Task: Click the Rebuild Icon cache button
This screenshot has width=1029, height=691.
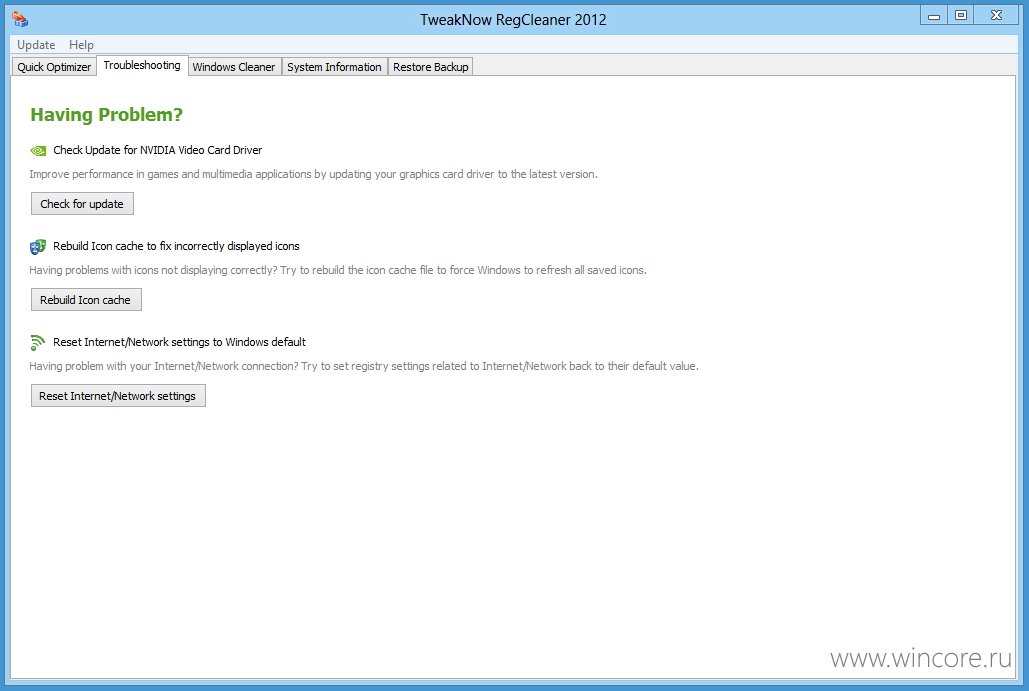Action: (86, 300)
